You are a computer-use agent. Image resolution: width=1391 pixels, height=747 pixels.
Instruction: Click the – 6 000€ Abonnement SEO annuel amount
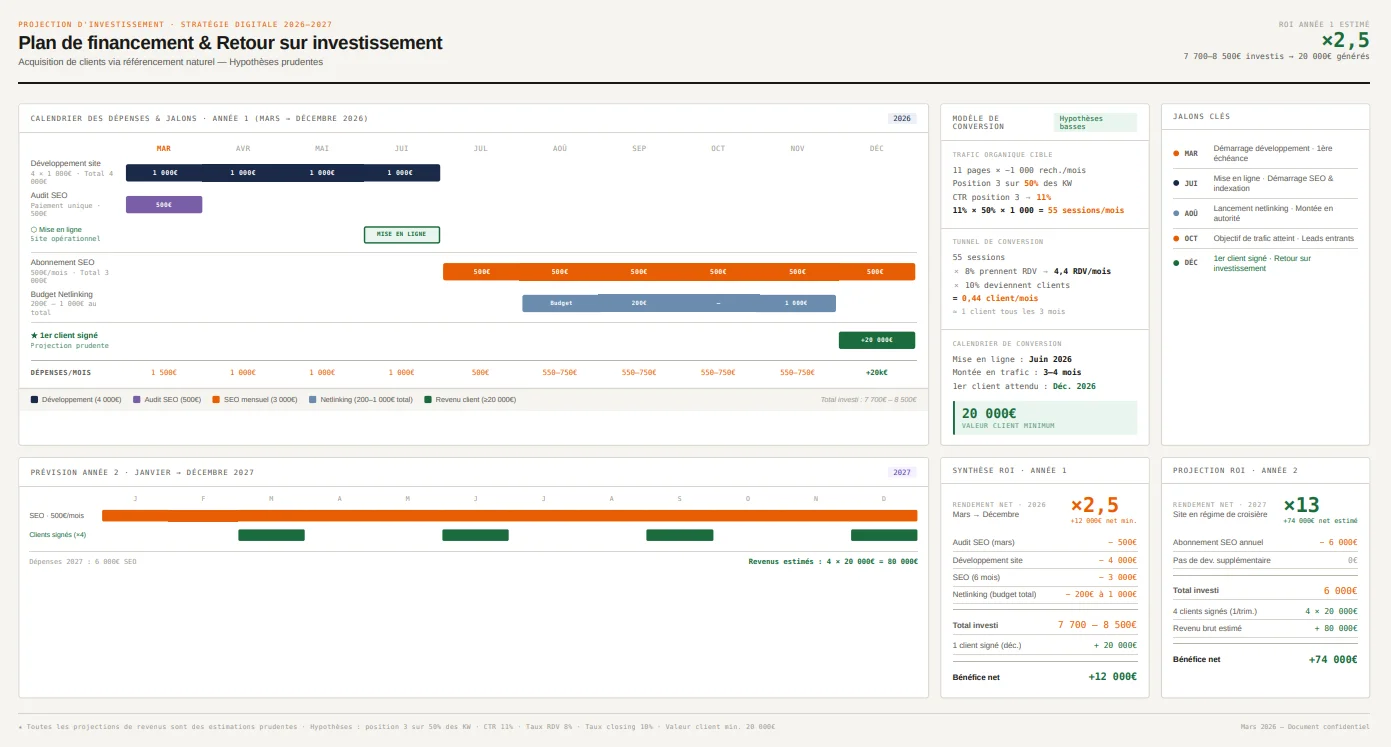[1337, 542]
